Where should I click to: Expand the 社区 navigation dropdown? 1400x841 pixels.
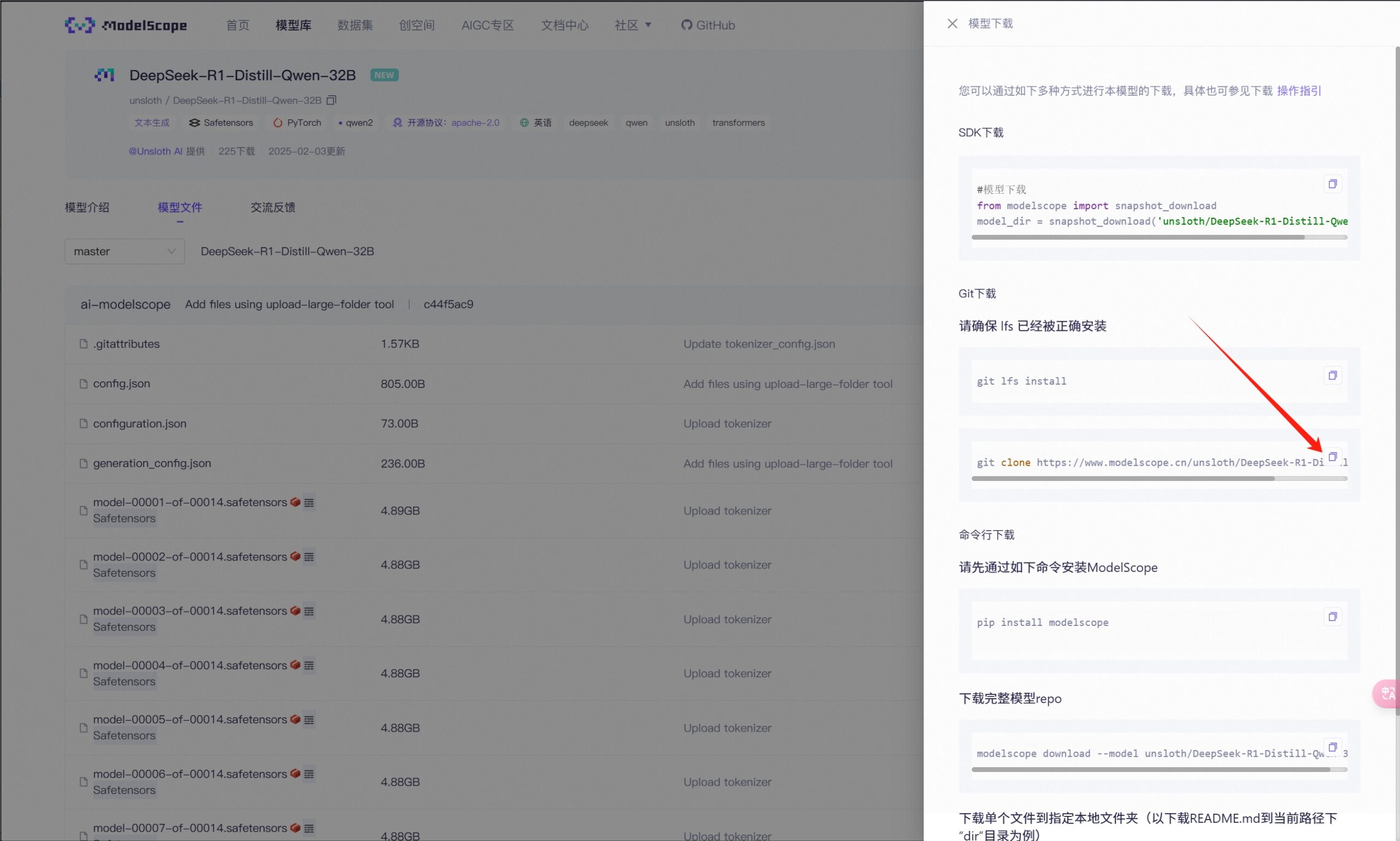(x=633, y=25)
